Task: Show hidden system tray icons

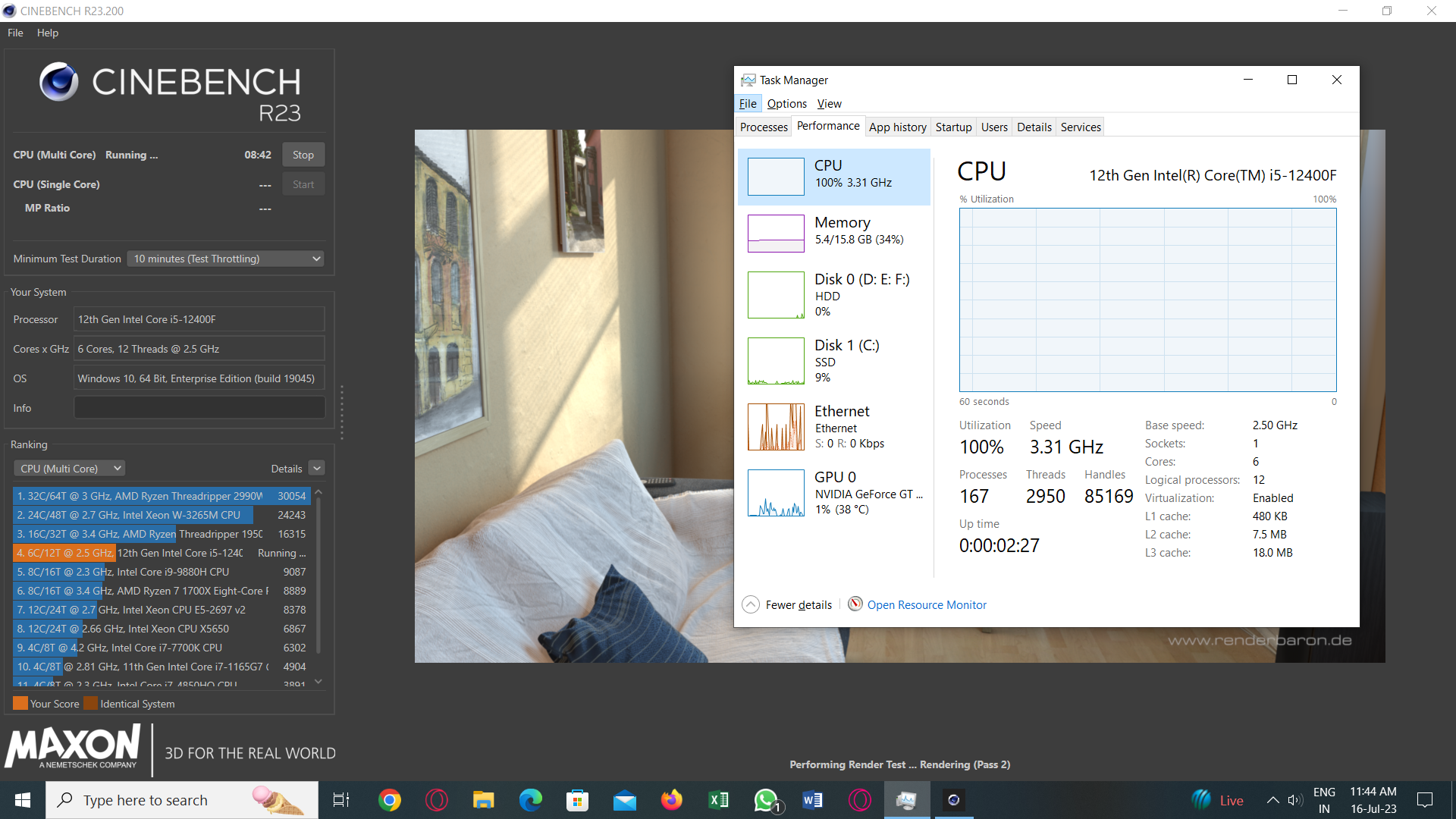Action: pos(1273,800)
